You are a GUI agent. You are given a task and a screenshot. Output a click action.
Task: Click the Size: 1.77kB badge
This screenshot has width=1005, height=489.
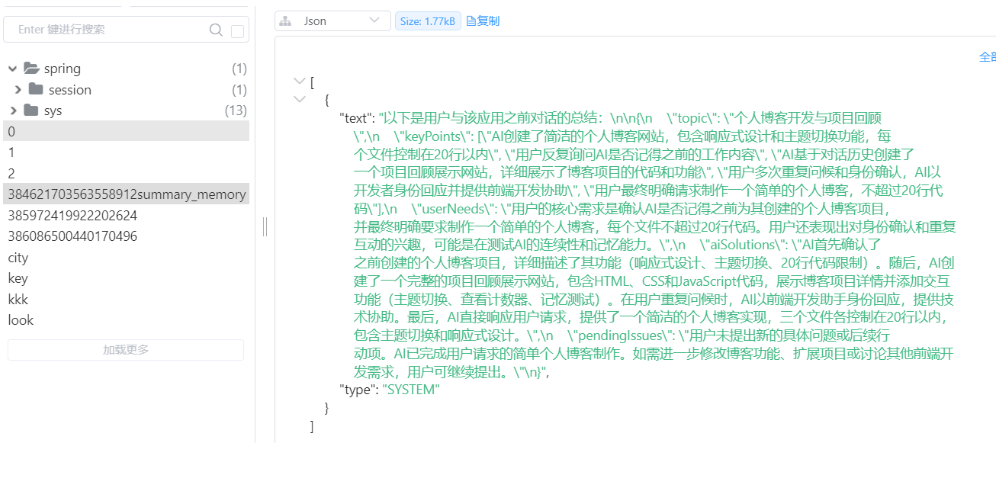[x=428, y=21]
